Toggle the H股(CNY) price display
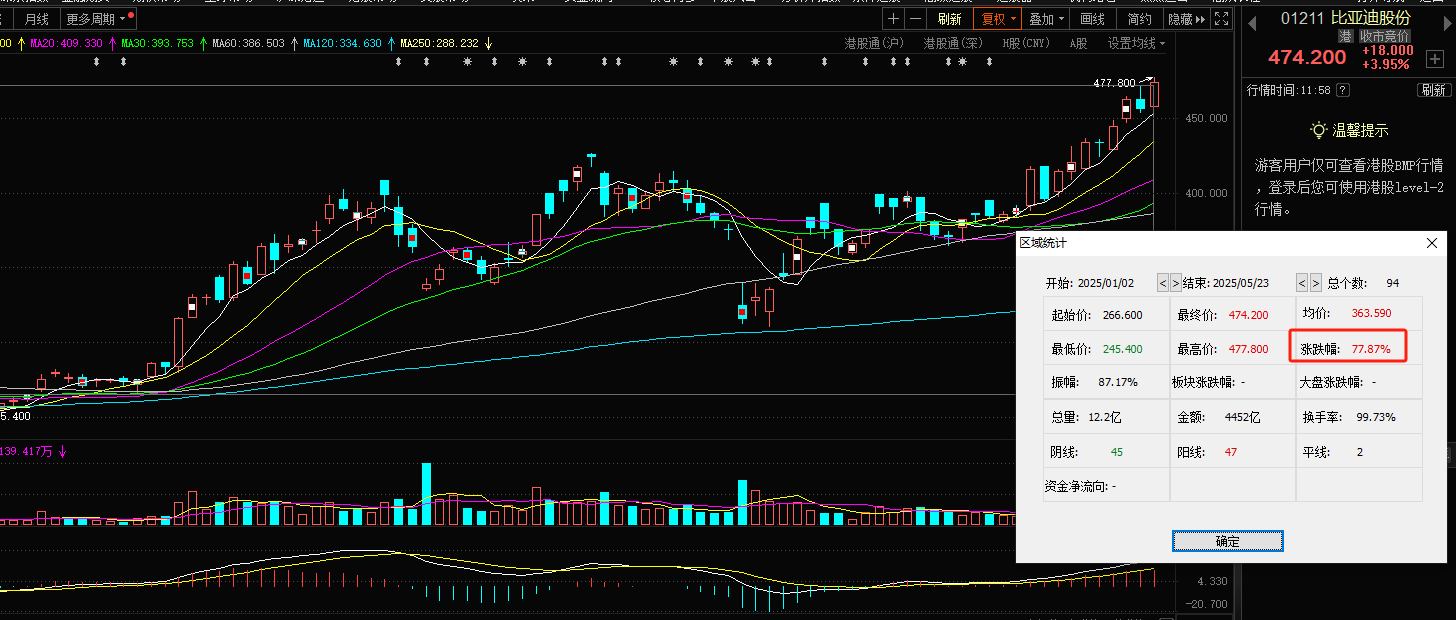 tap(1026, 43)
